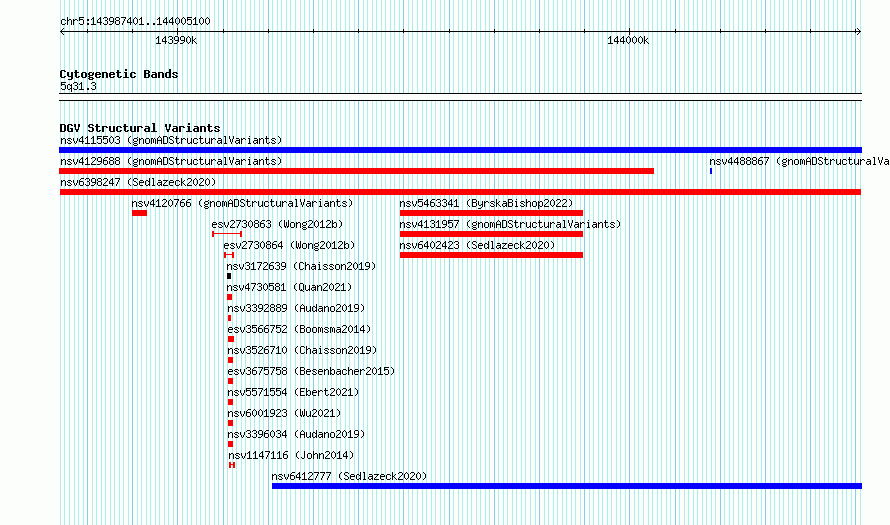Screen dimensions: 890x525
Task: Click the ruler's left arrow end
Action: [x=62, y=32]
